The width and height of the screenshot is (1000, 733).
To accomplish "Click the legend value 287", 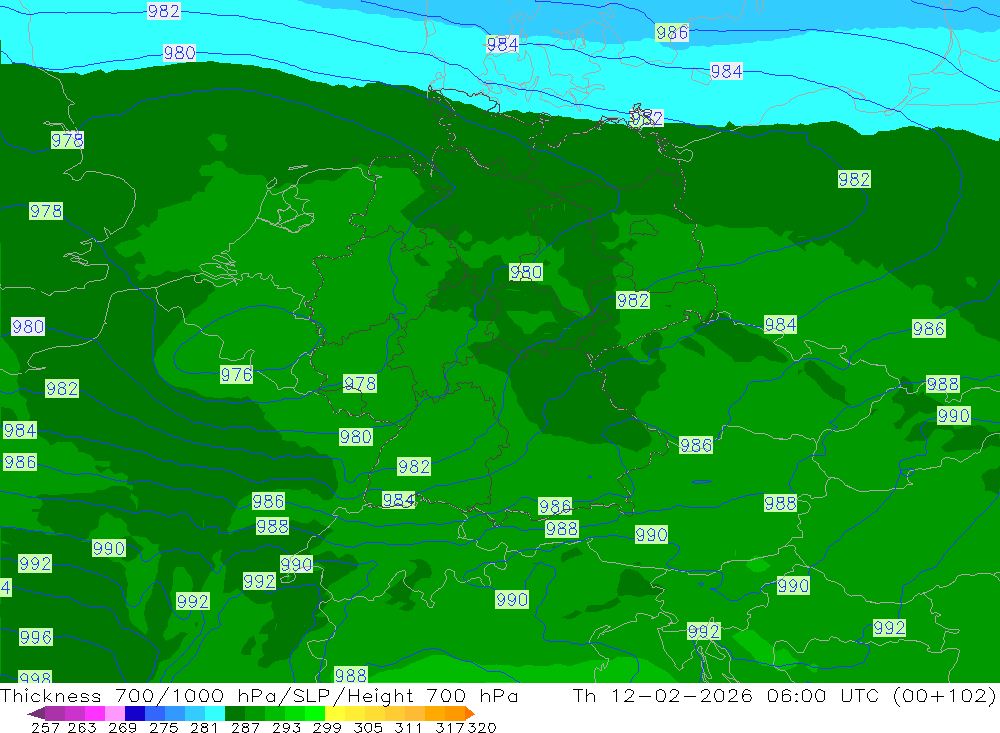I will [245, 727].
